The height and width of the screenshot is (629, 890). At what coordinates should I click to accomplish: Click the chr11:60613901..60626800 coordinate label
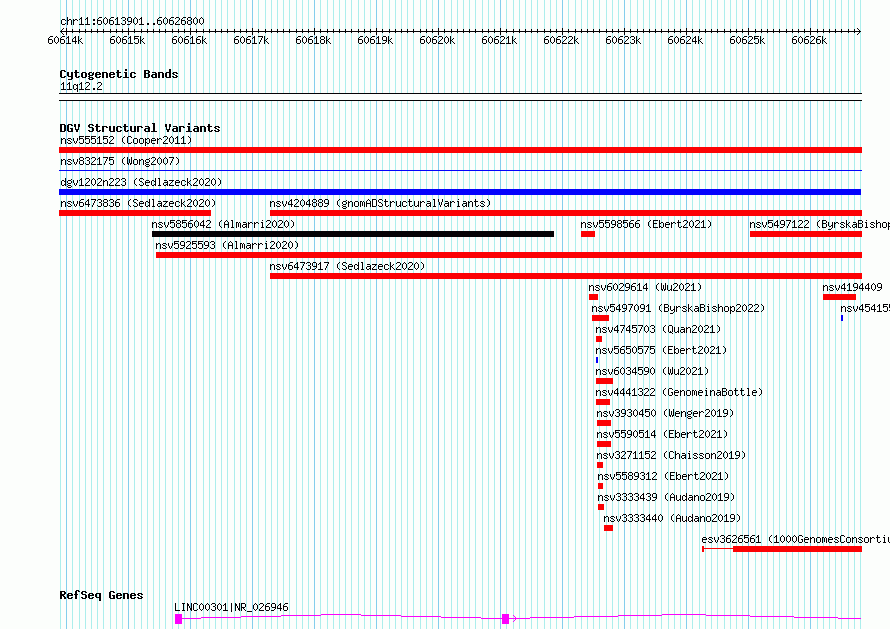[x=132, y=22]
